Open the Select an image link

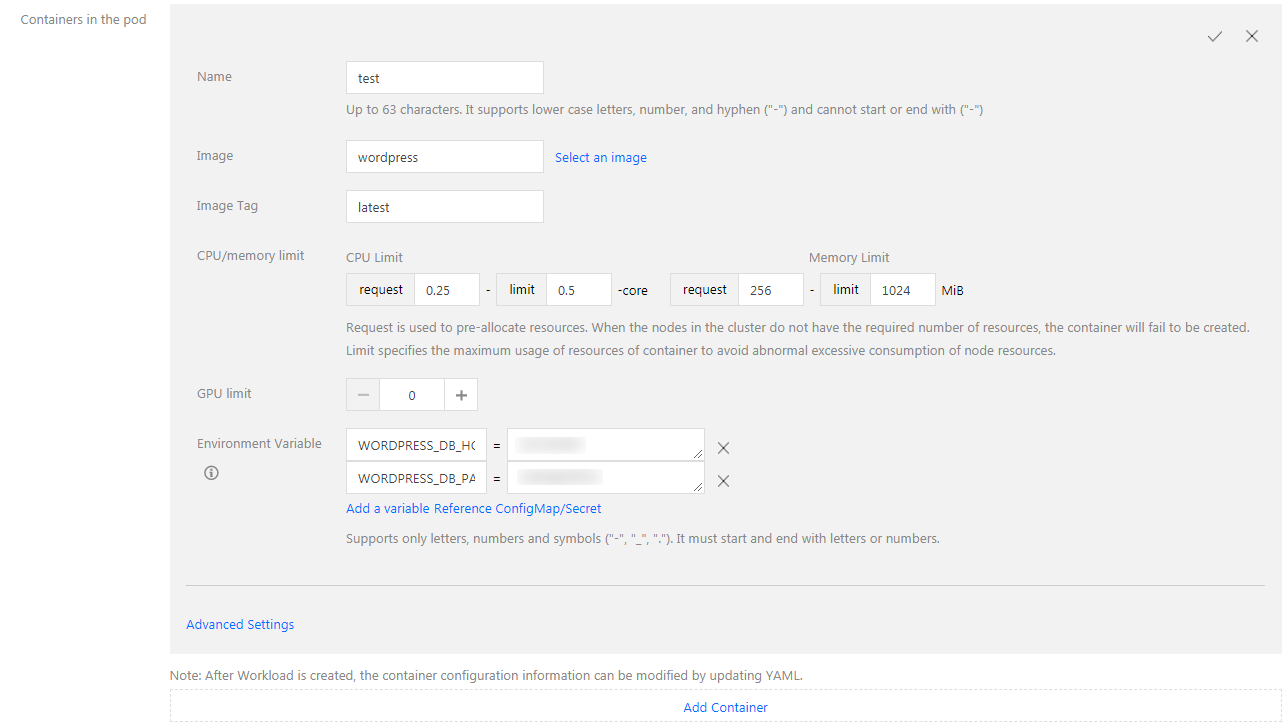(600, 157)
